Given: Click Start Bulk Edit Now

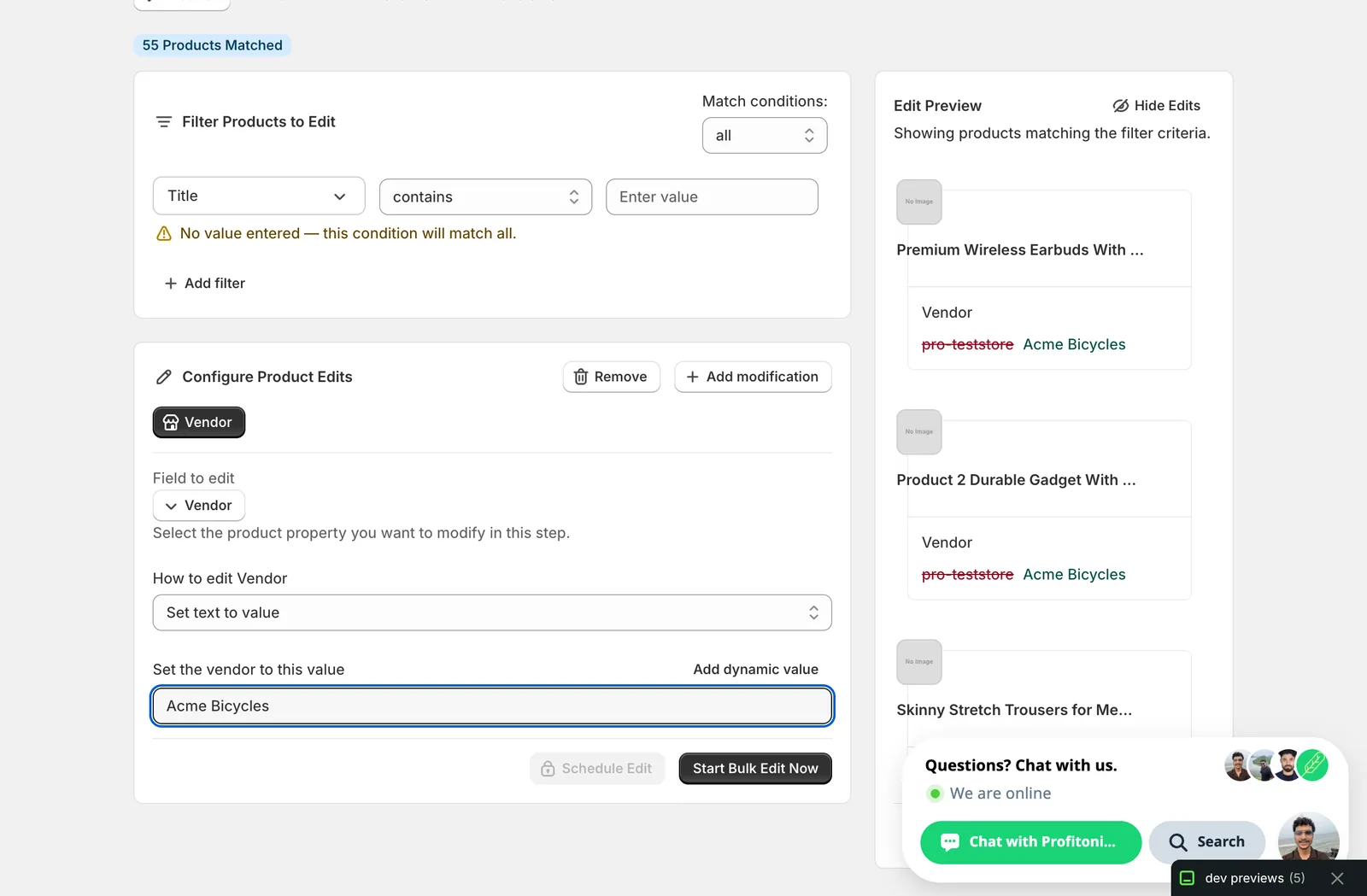Looking at the screenshot, I should [x=755, y=769].
